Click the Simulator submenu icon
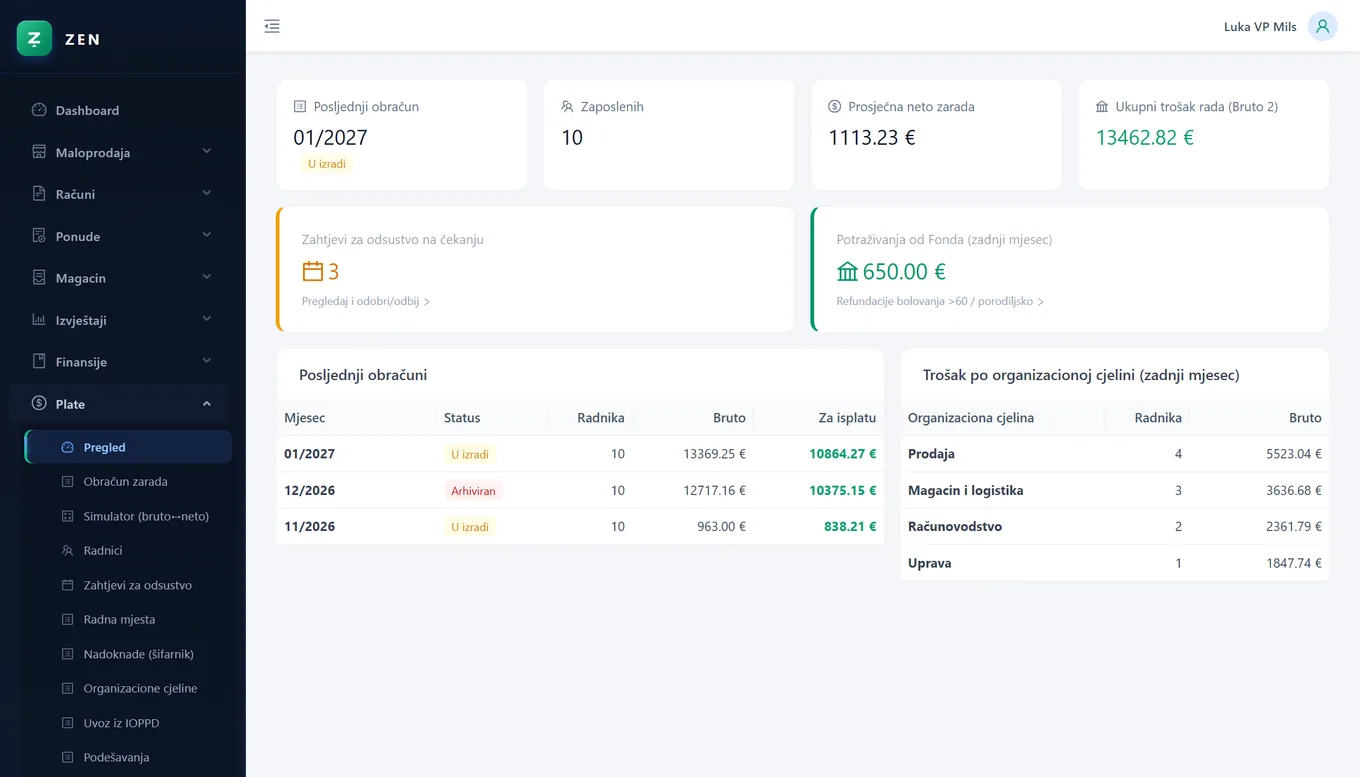The width and height of the screenshot is (1360, 777). 68,516
